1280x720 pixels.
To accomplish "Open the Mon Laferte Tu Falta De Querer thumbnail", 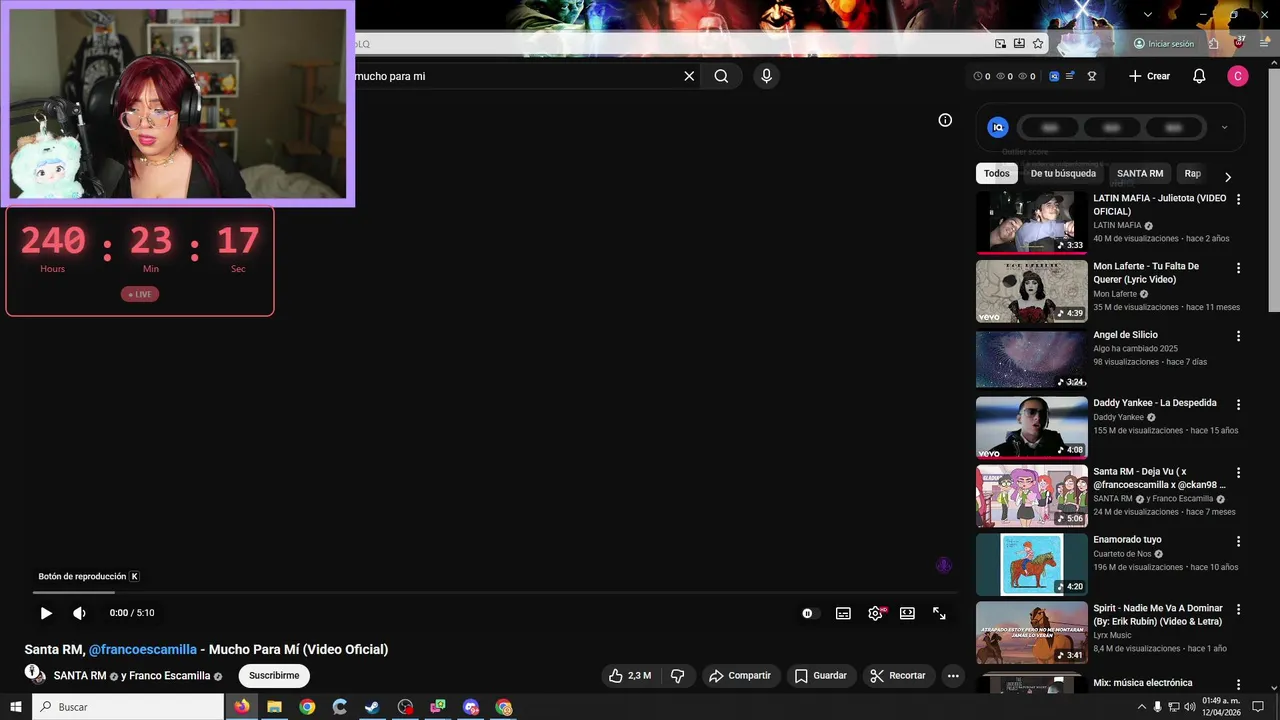I will 1031,291.
